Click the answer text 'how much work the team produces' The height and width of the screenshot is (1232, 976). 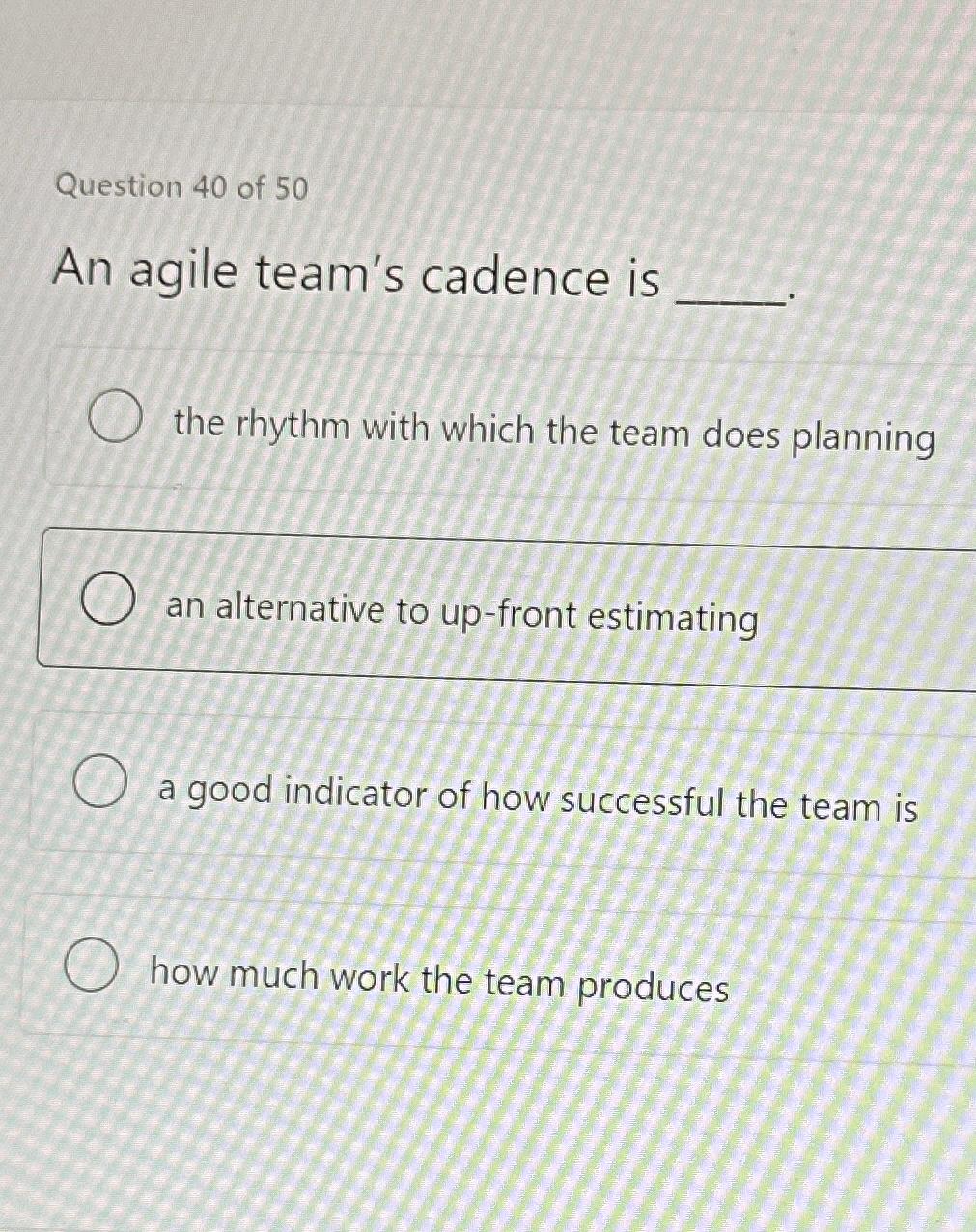click(x=440, y=978)
